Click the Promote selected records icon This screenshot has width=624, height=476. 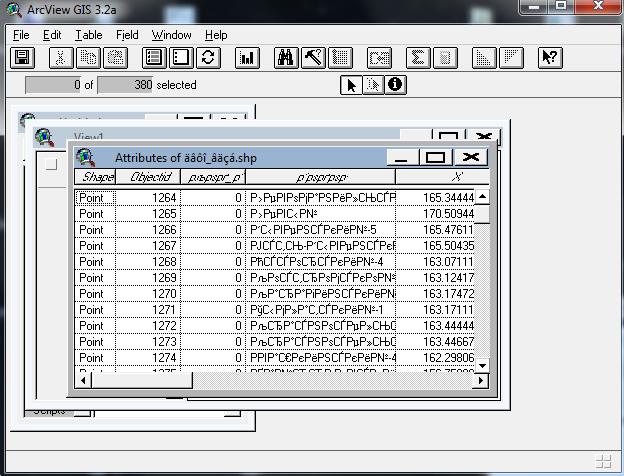click(x=340, y=58)
